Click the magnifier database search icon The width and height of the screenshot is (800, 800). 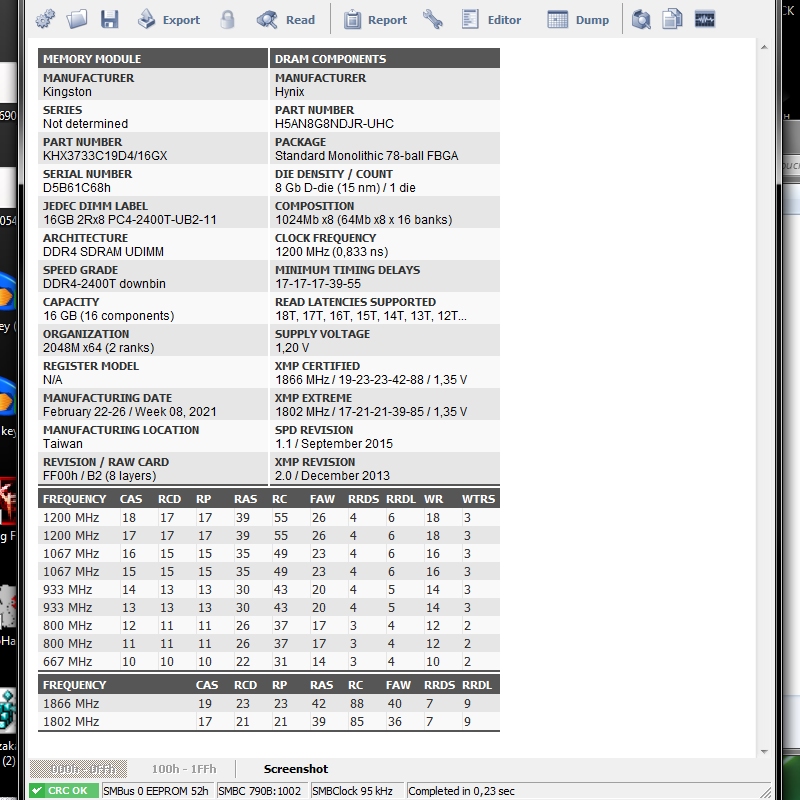[x=641, y=19]
